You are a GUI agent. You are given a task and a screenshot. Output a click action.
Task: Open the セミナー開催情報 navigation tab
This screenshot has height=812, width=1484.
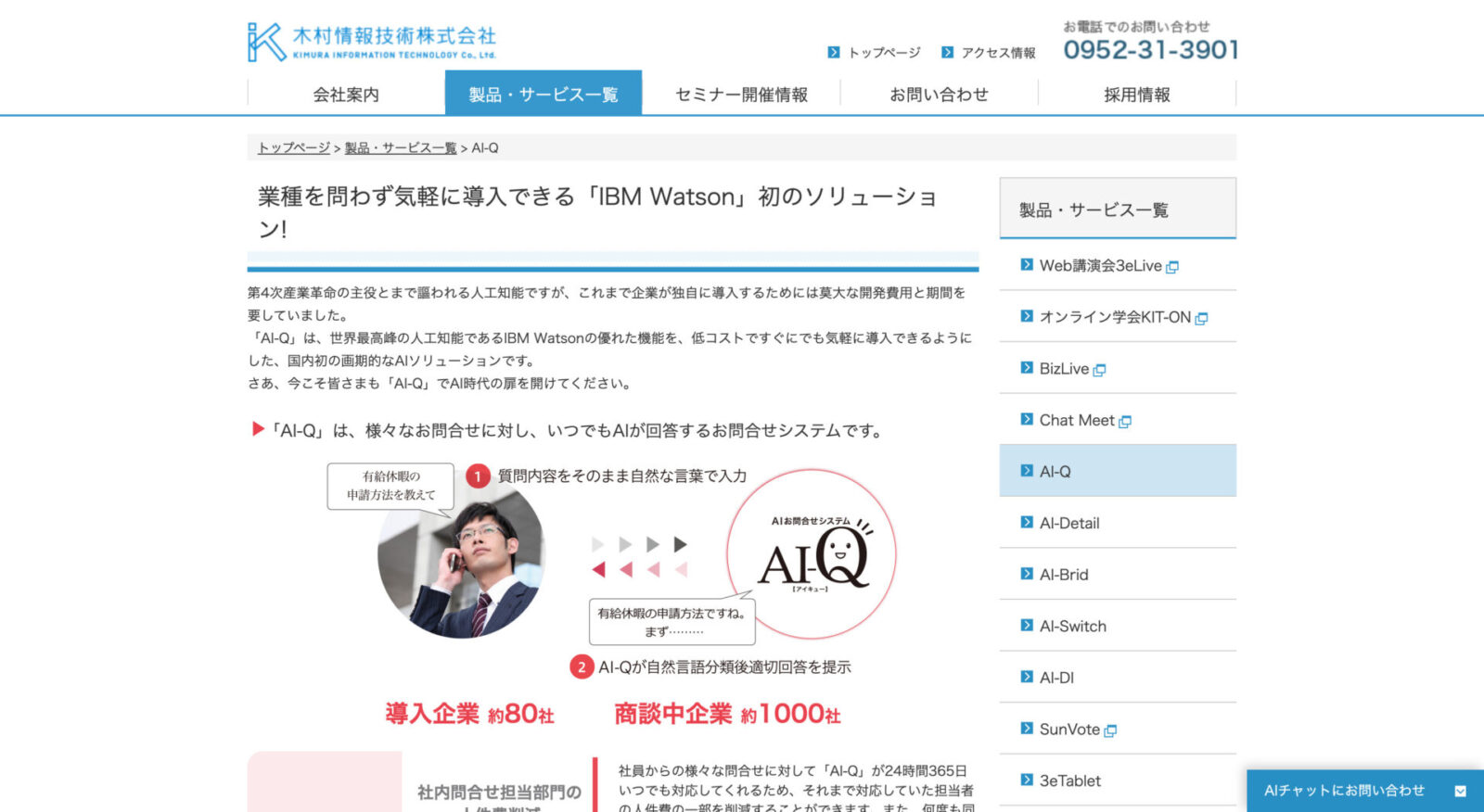pyautogui.click(x=741, y=95)
